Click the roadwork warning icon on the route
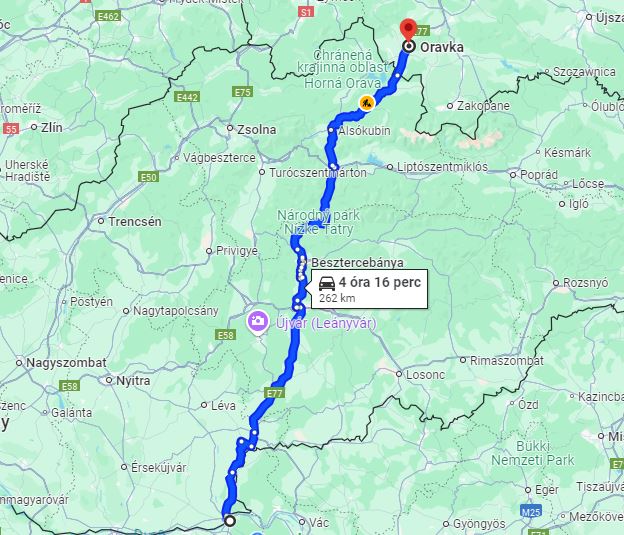 367,103
